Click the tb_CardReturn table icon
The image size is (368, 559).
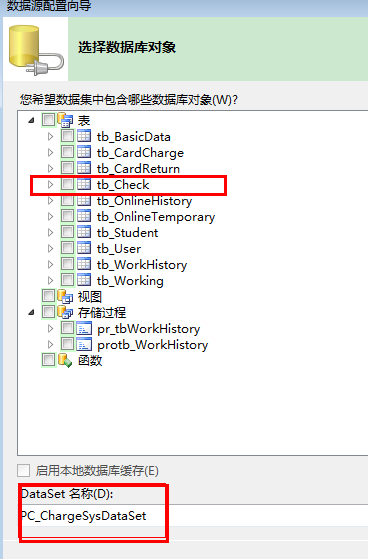84,168
